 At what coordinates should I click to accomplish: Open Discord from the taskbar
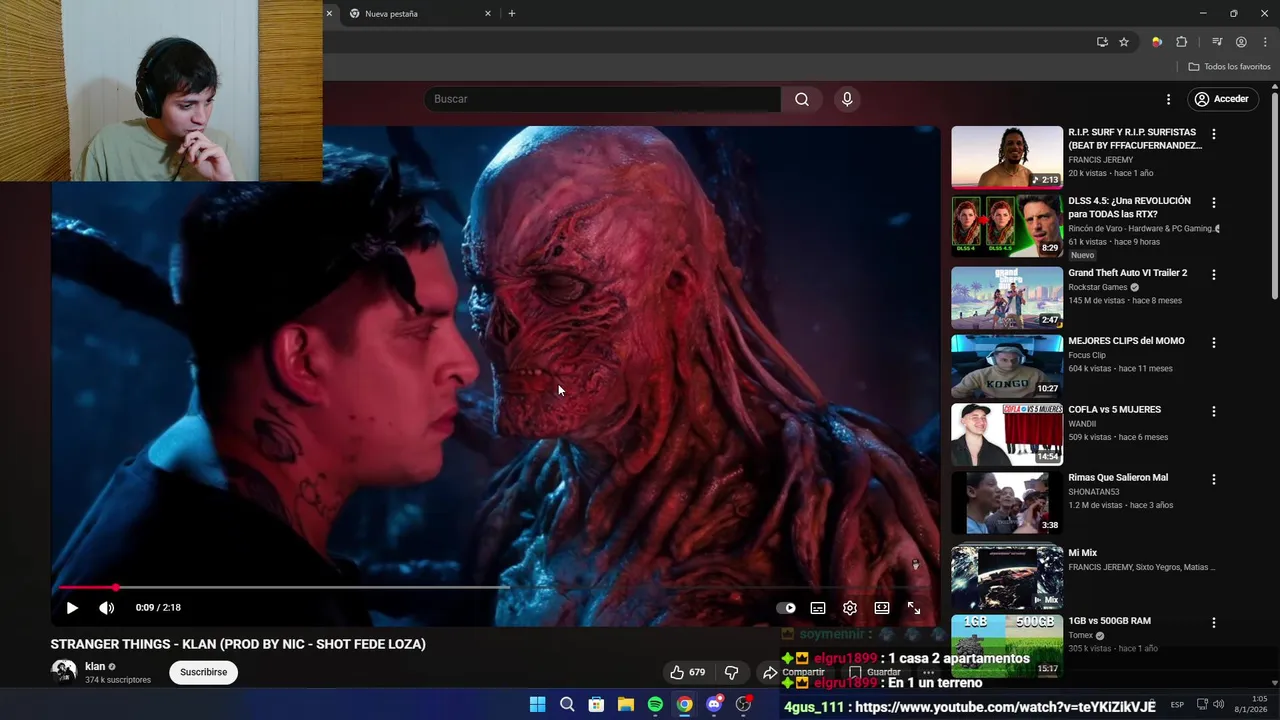(714, 704)
